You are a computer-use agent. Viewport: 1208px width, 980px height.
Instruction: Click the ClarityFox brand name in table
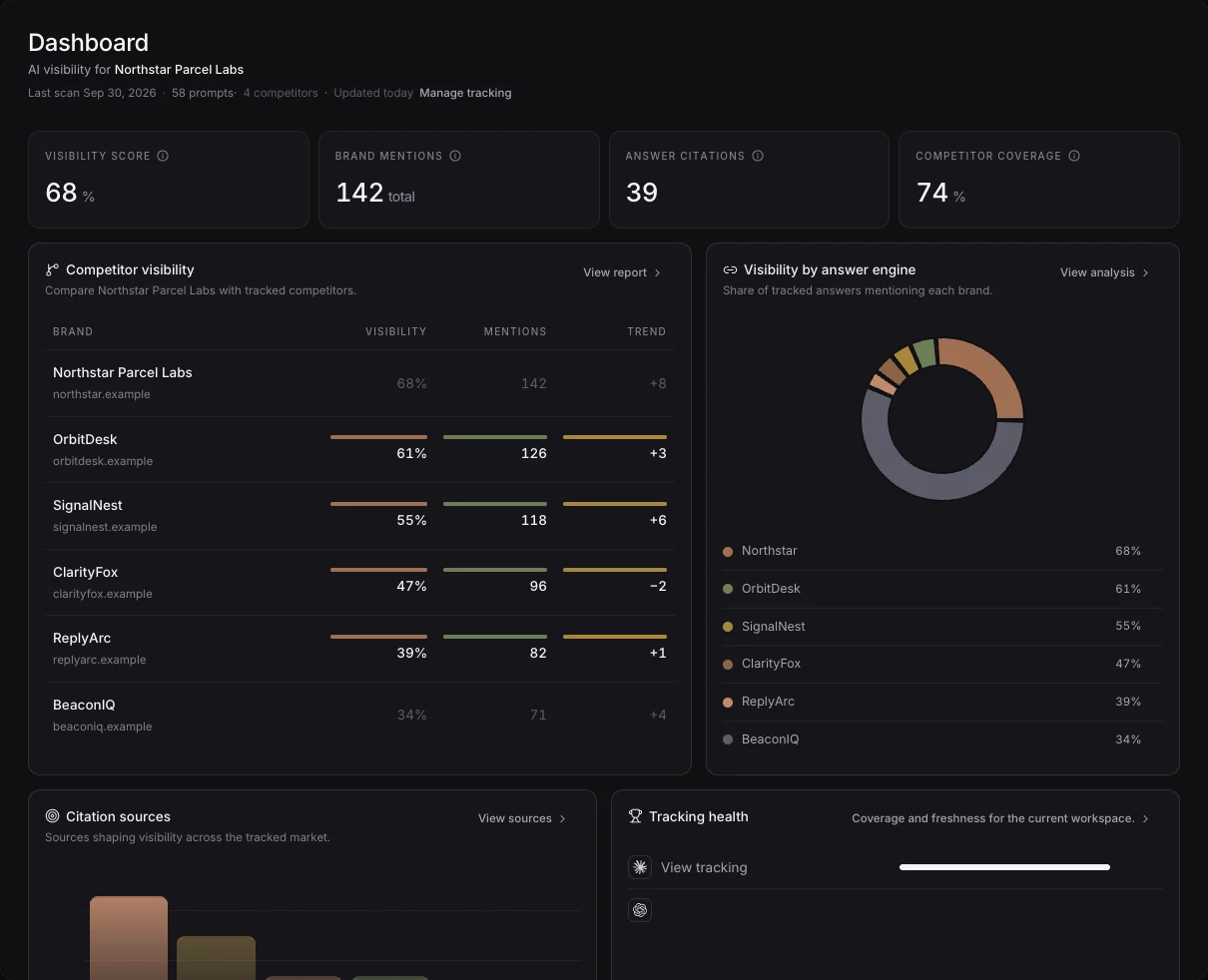86,572
